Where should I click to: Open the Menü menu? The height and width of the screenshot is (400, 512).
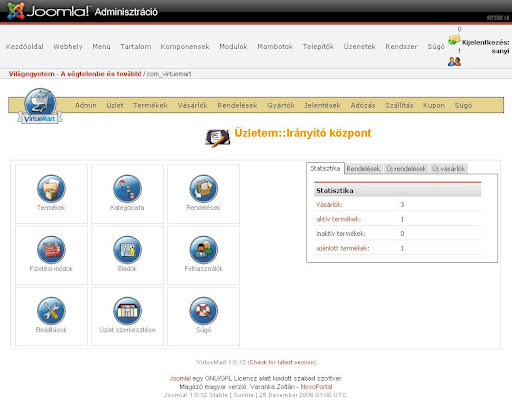click(x=101, y=47)
